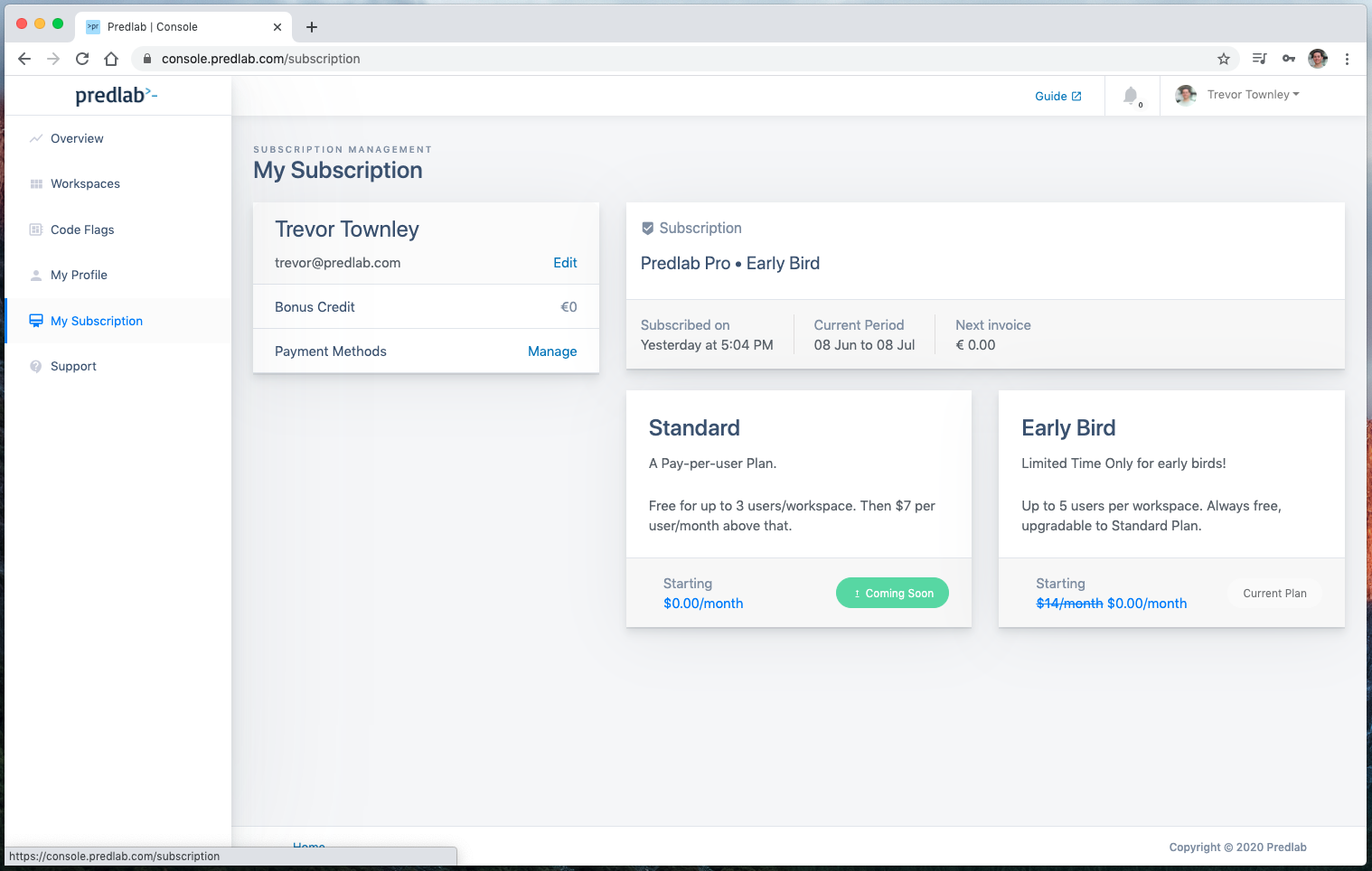
Task: Click Edit next to email
Action: (x=565, y=263)
